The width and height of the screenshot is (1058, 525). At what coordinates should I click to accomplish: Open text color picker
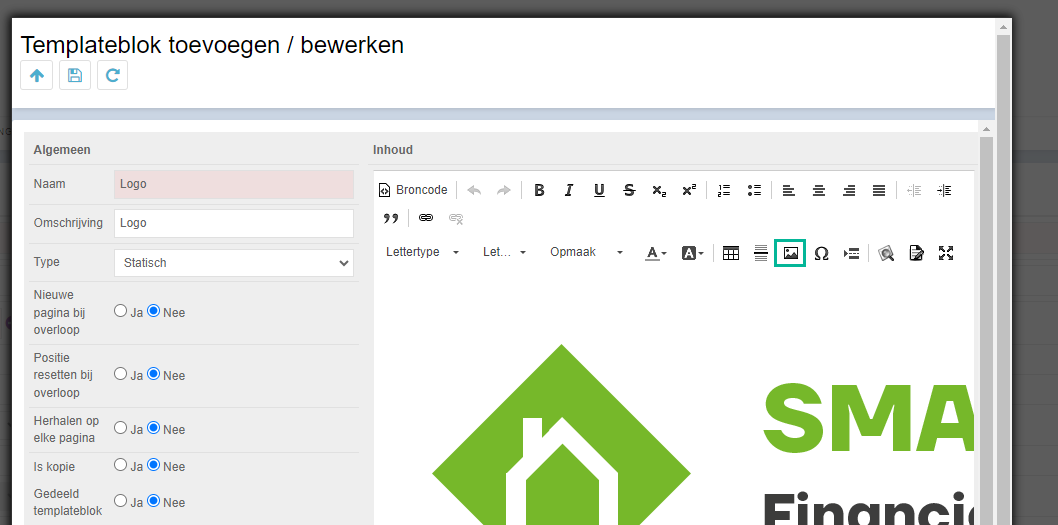click(655, 253)
